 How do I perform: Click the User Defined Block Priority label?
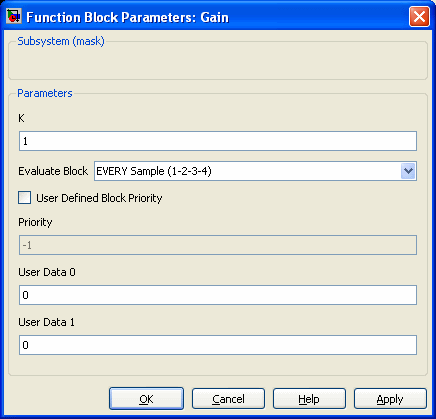[x=99, y=198]
